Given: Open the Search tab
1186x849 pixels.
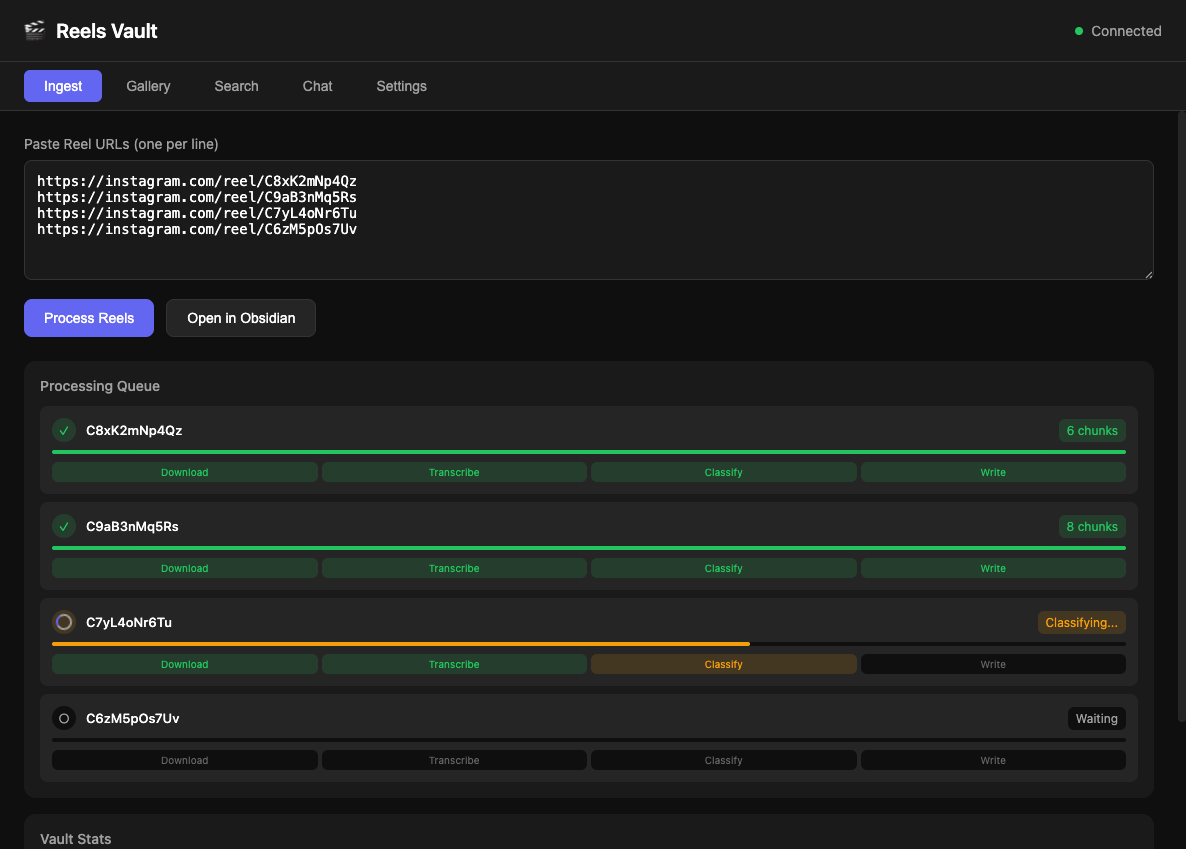Looking at the screenshot, I should pyautogui.click(x=236, y=86).
